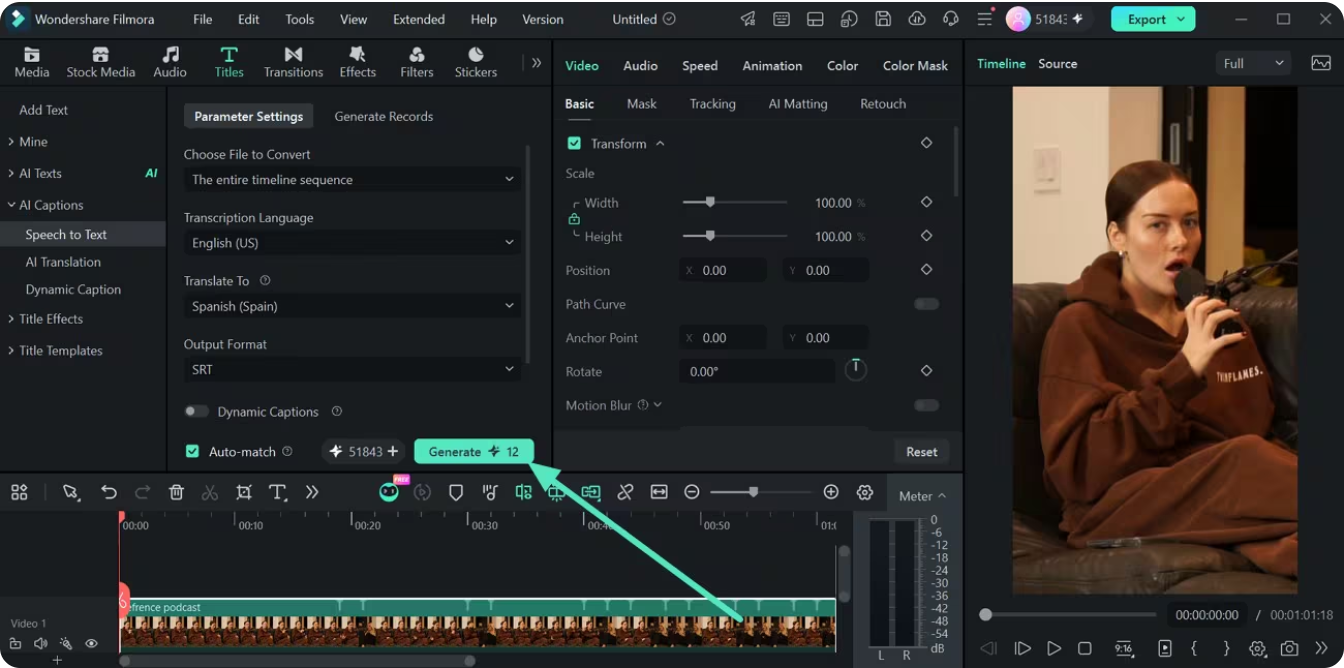The height and width of the screenshot is (668, 1344).
Task: Open the Full preview quality dropdown
Action: [x=1254, y=63]
